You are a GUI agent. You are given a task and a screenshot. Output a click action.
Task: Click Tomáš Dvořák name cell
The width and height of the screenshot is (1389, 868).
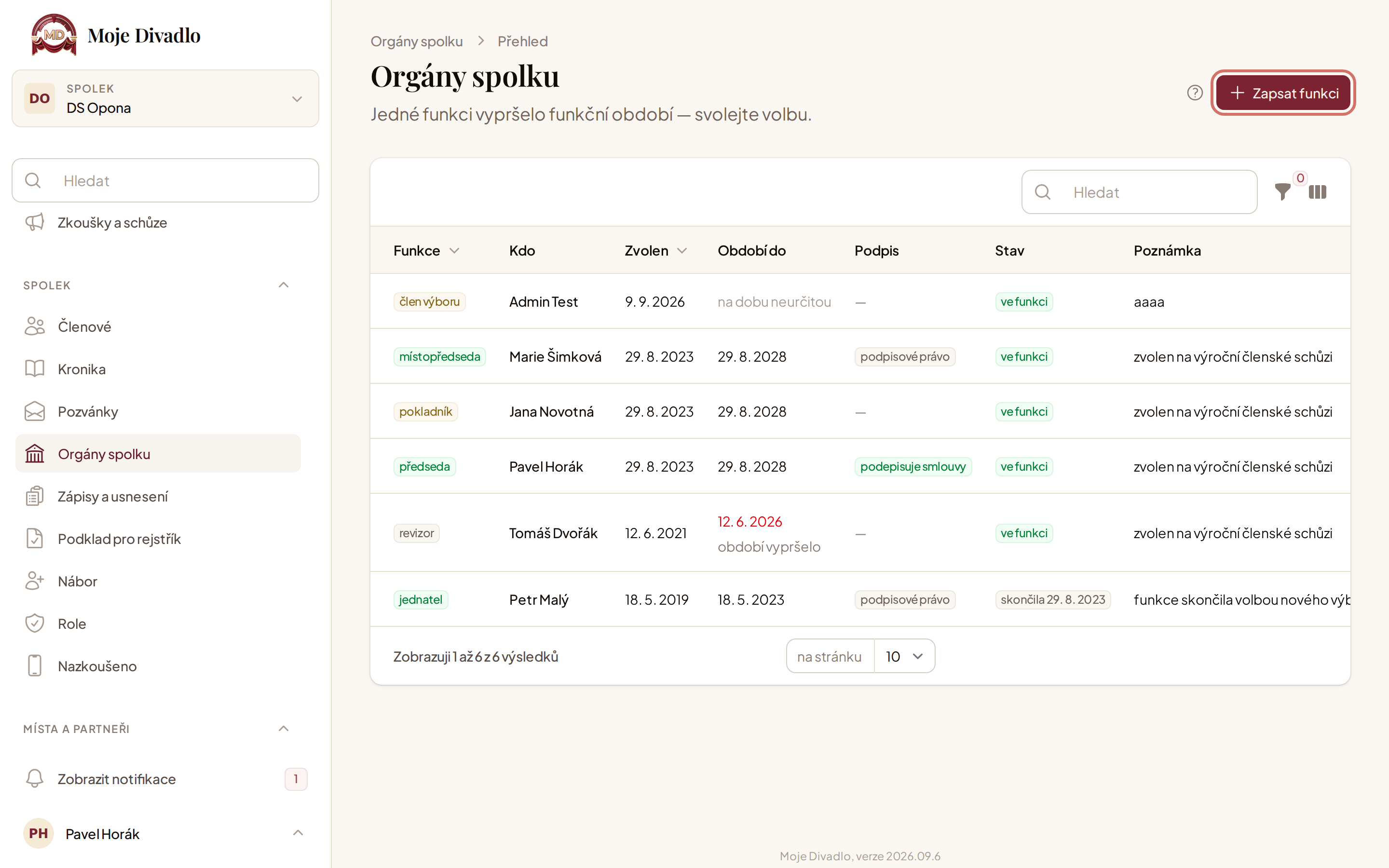click(x=553, y=533)
